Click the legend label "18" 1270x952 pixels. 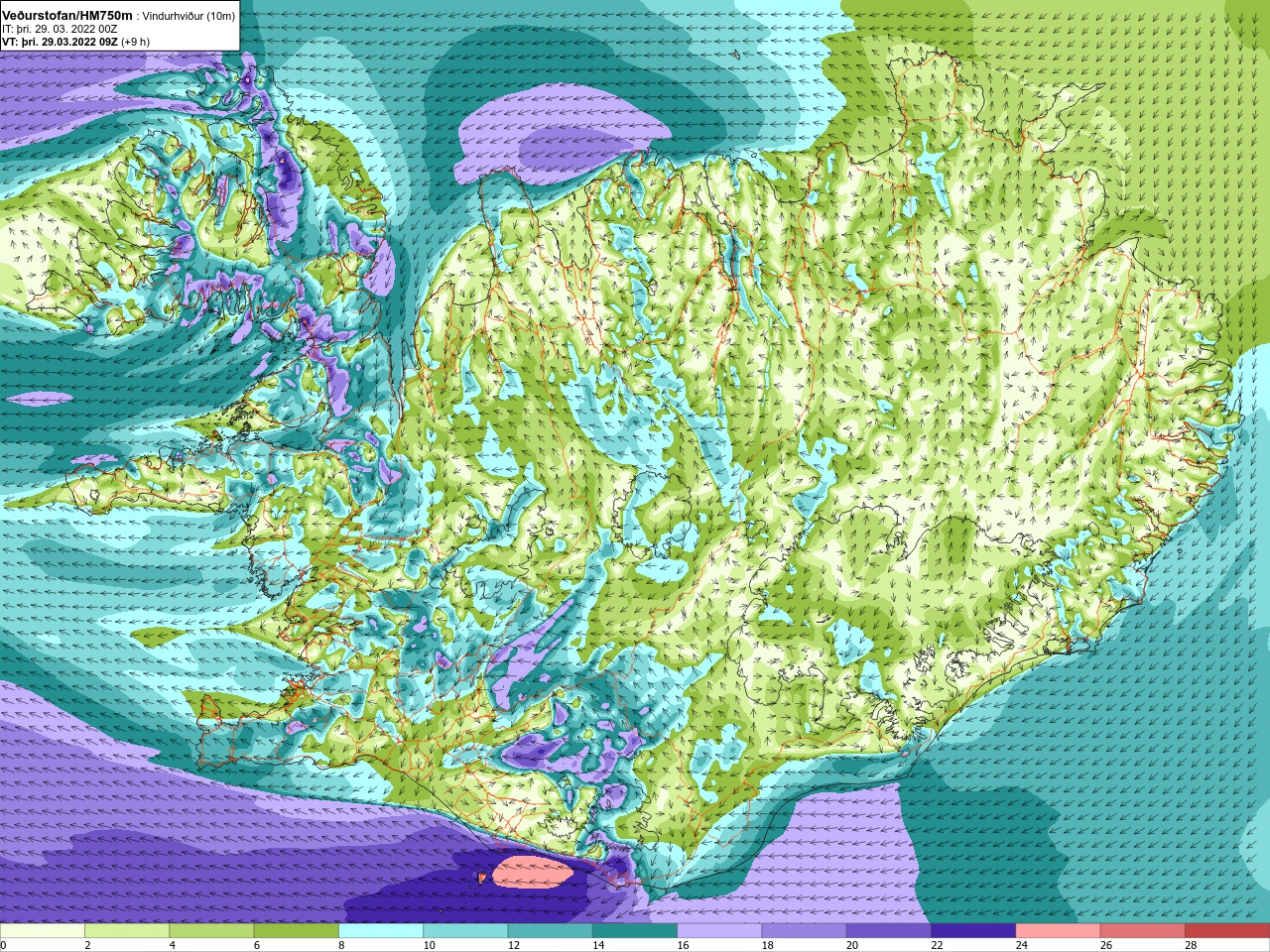point(768,945)
